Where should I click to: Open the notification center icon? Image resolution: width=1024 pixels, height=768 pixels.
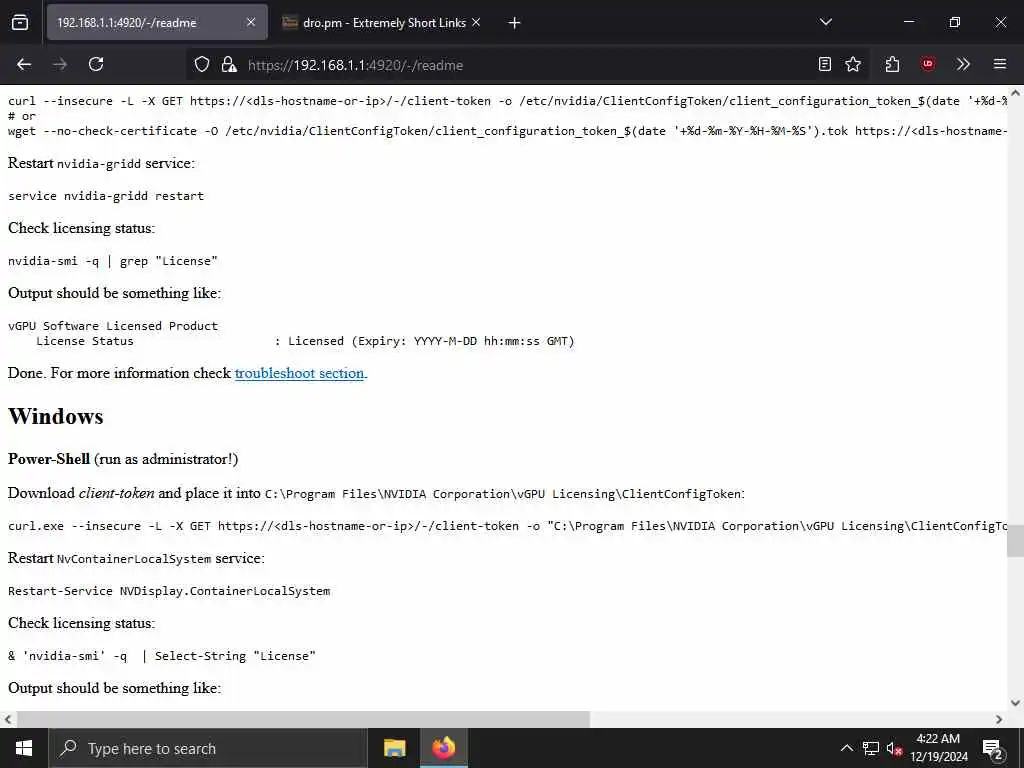coord(992,748)
